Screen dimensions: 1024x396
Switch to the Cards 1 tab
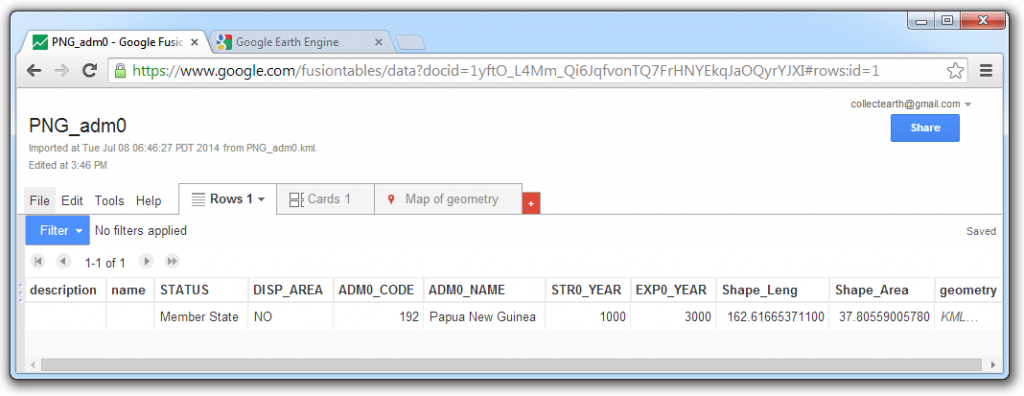tap(325, 199)
